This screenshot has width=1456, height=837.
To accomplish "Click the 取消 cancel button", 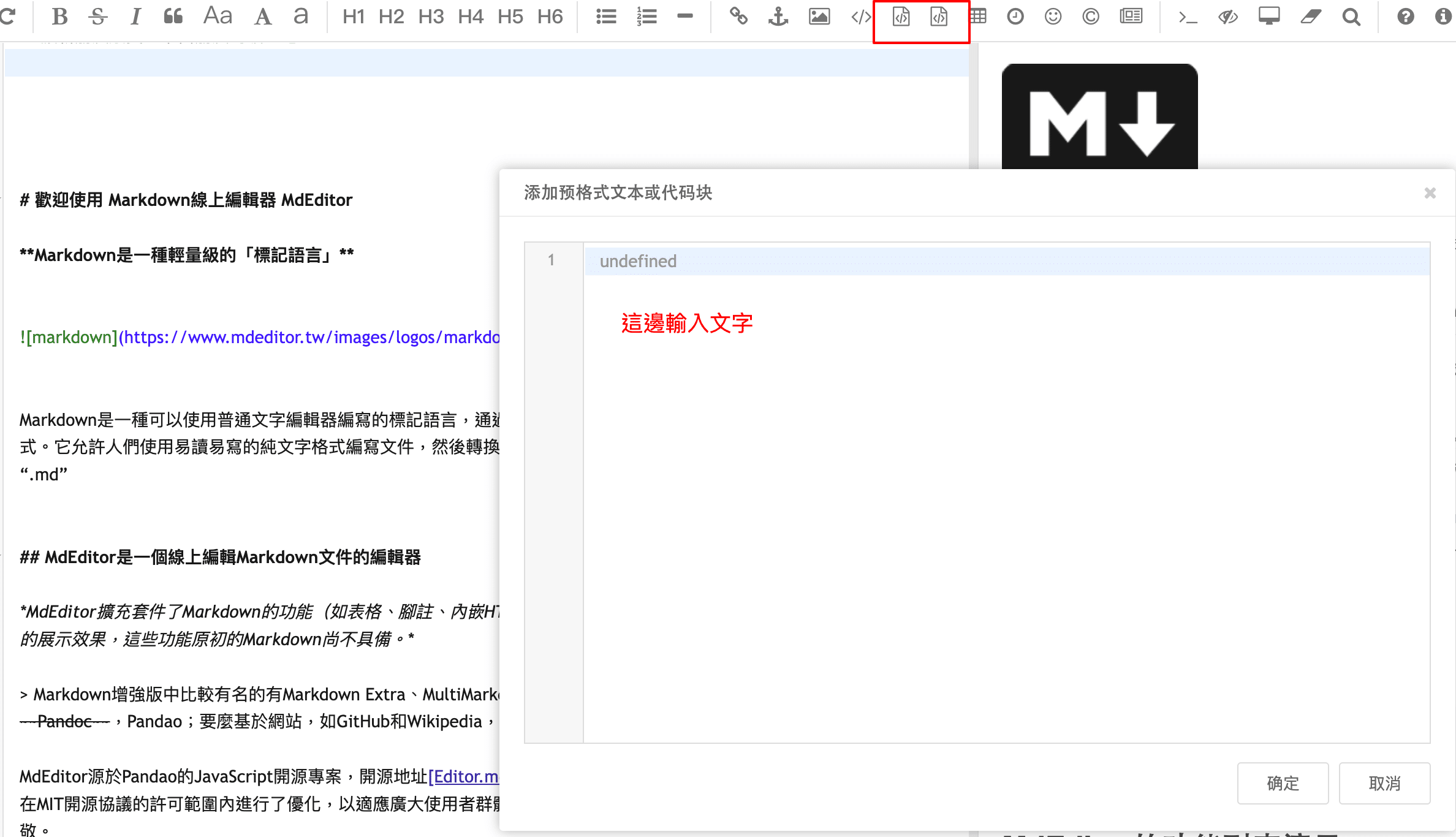I will click(x=1384, y=783).
